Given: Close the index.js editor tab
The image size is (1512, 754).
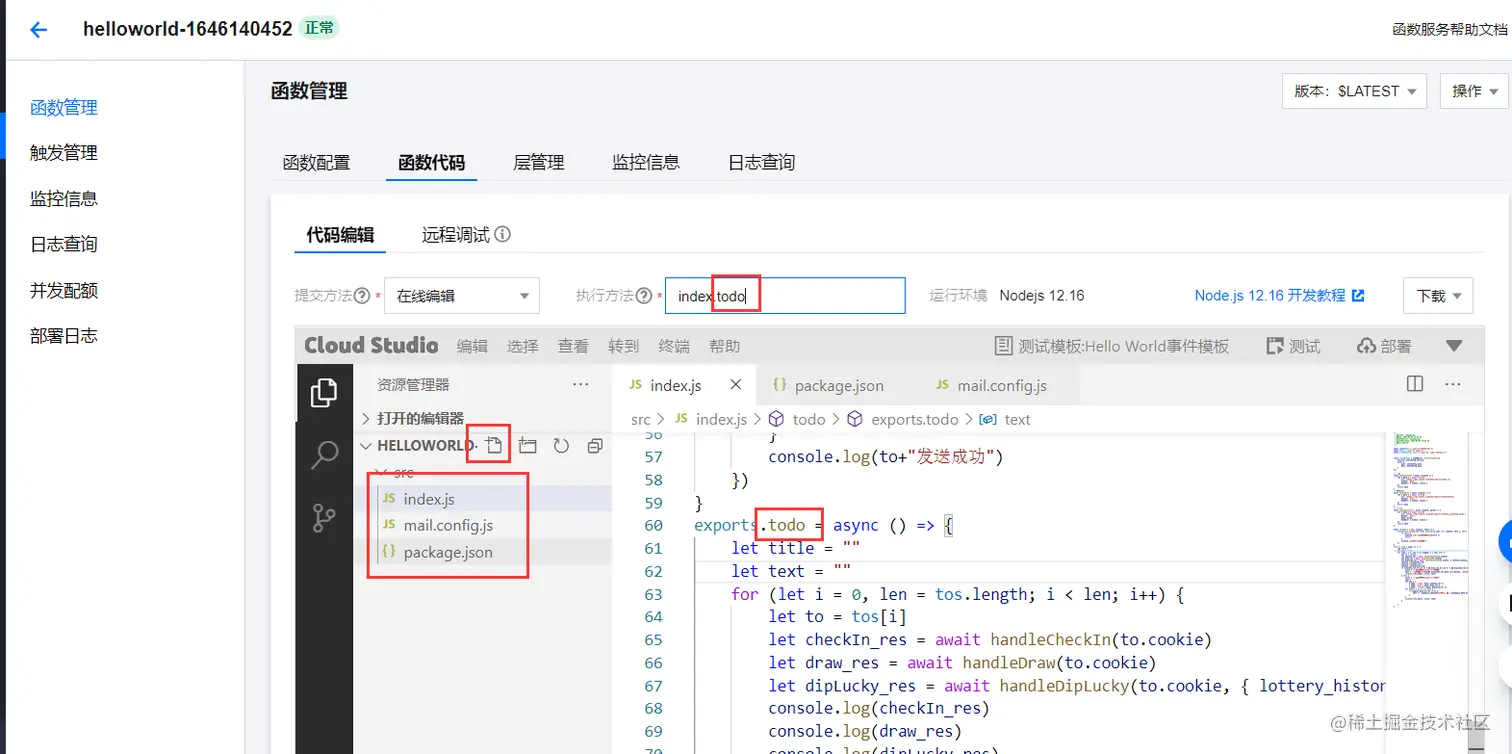Looking at the screenshot, I should 736,384.
